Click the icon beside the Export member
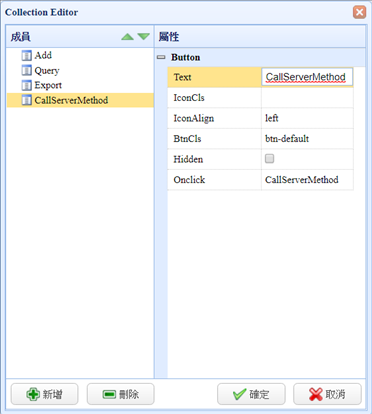372x414 pixels. [27, 85]
